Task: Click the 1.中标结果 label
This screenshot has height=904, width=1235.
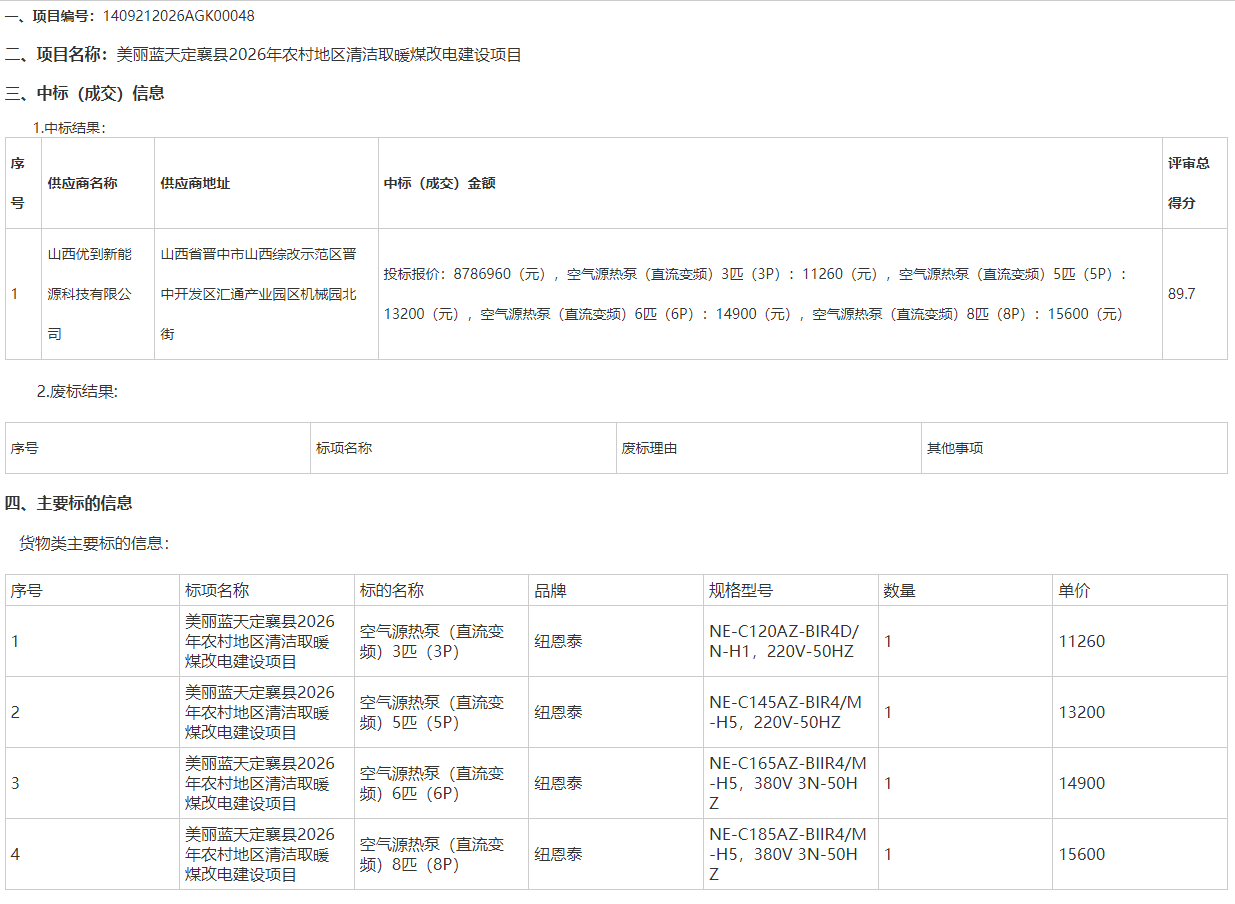Action: pos(69,127)
